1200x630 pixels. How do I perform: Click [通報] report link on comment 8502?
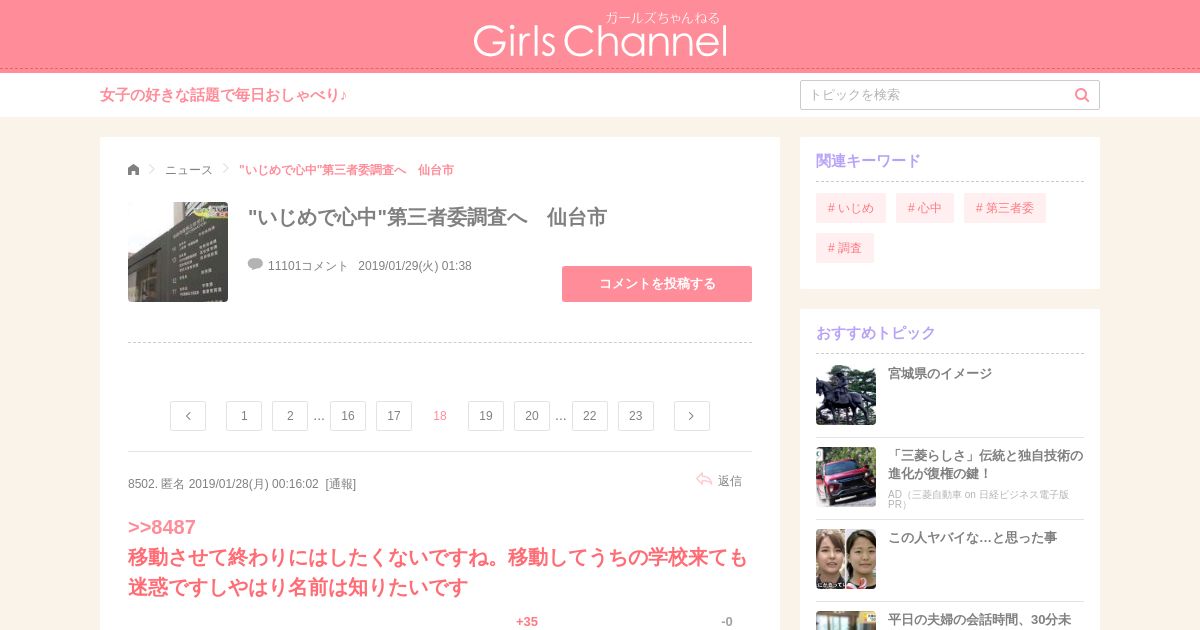341,484
